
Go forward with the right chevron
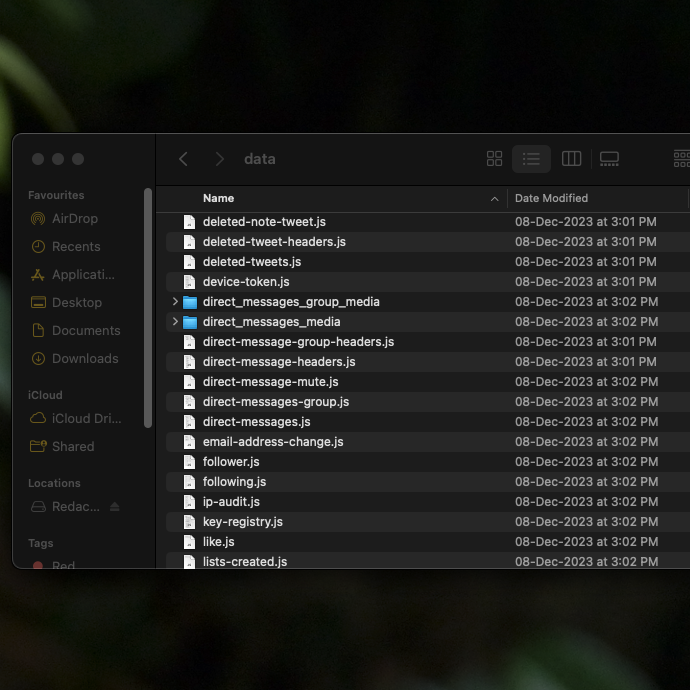coord(219,159)
